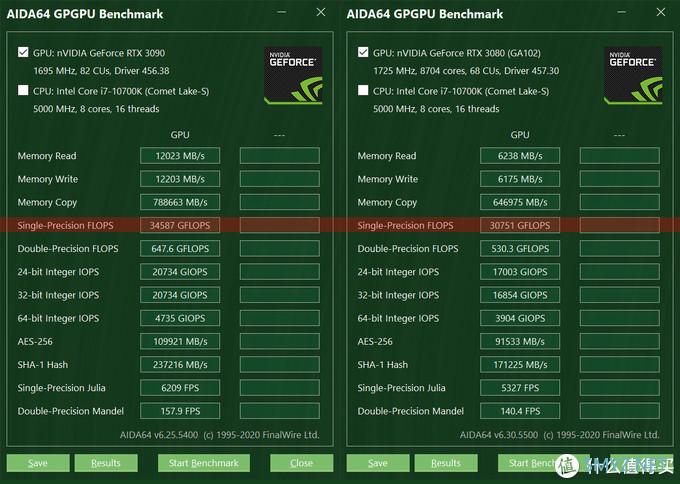Click the 157.9 FPS Mandel value
680x484 pixels.
click(x=180, y=411)
